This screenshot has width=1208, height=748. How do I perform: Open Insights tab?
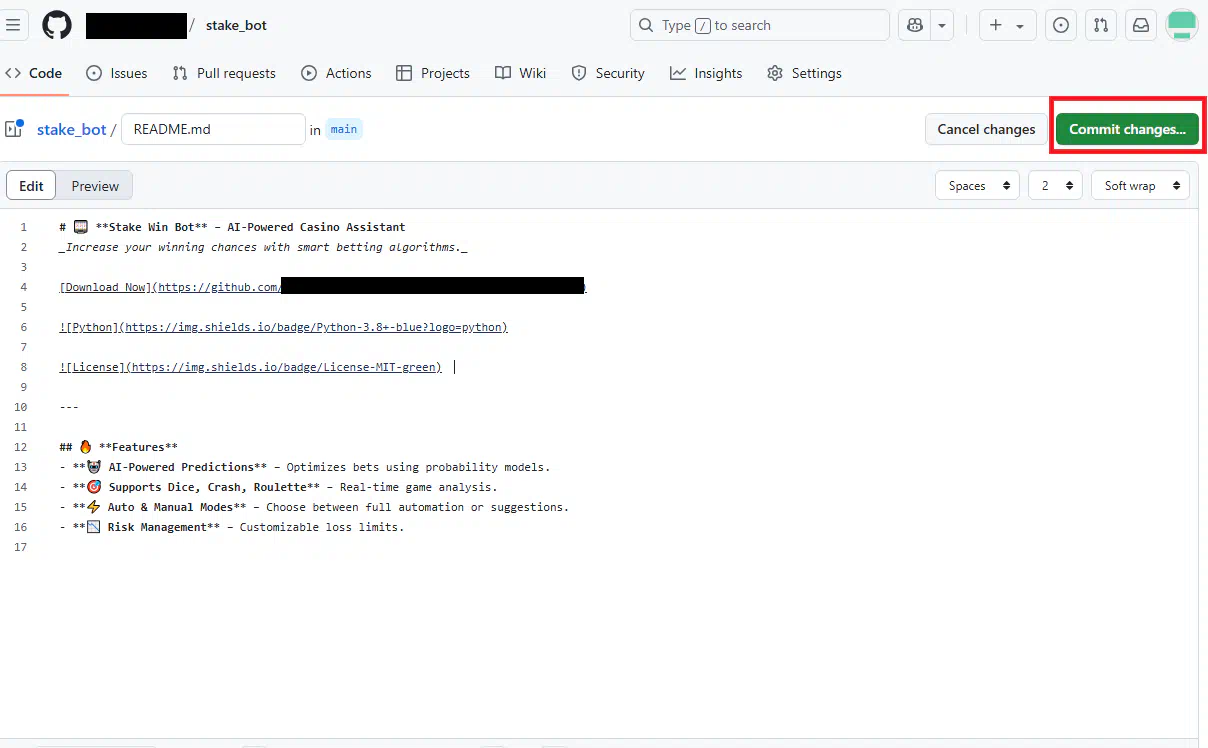(x=706, y=73)
